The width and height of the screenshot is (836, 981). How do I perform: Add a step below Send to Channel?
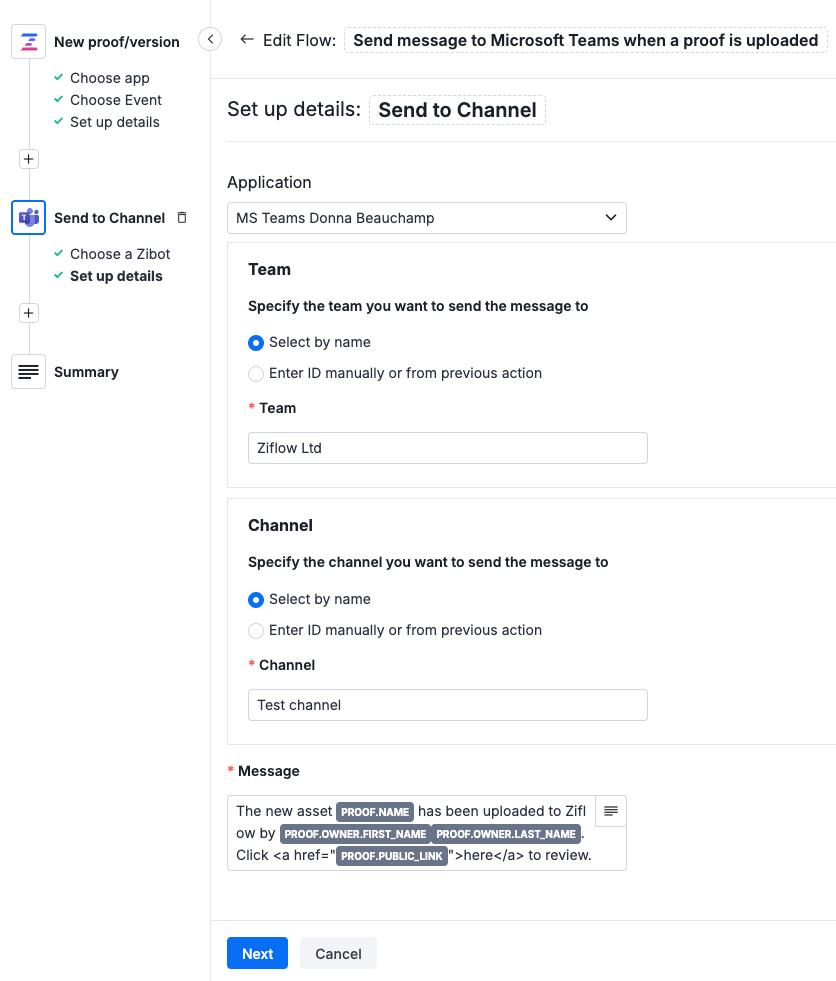point(28,312)
